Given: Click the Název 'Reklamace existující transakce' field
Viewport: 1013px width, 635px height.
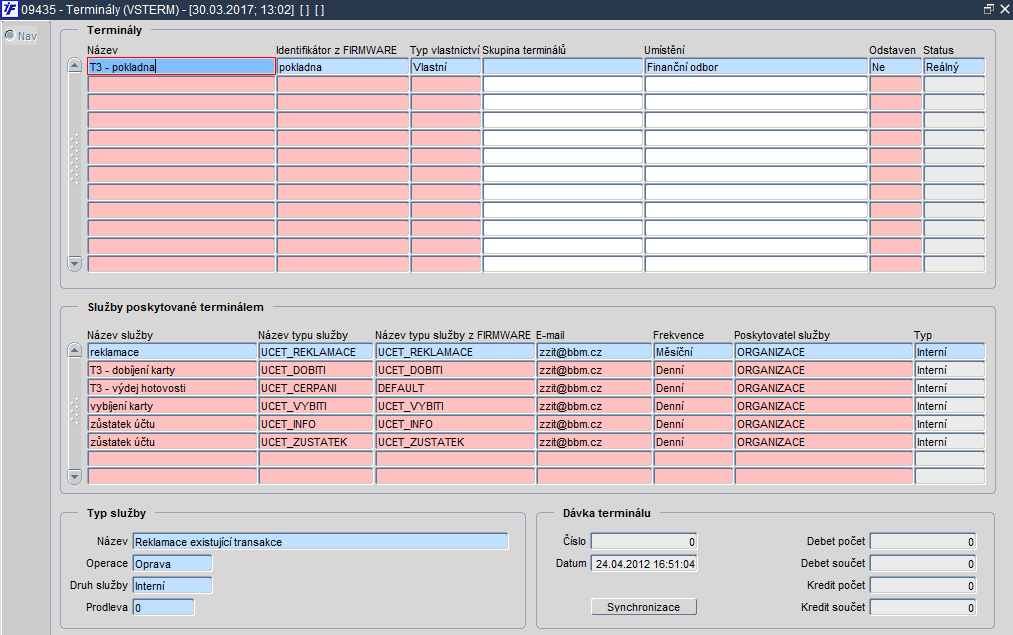Looking at the screenshot, I should pyautogui.click(x=320, y=541).
